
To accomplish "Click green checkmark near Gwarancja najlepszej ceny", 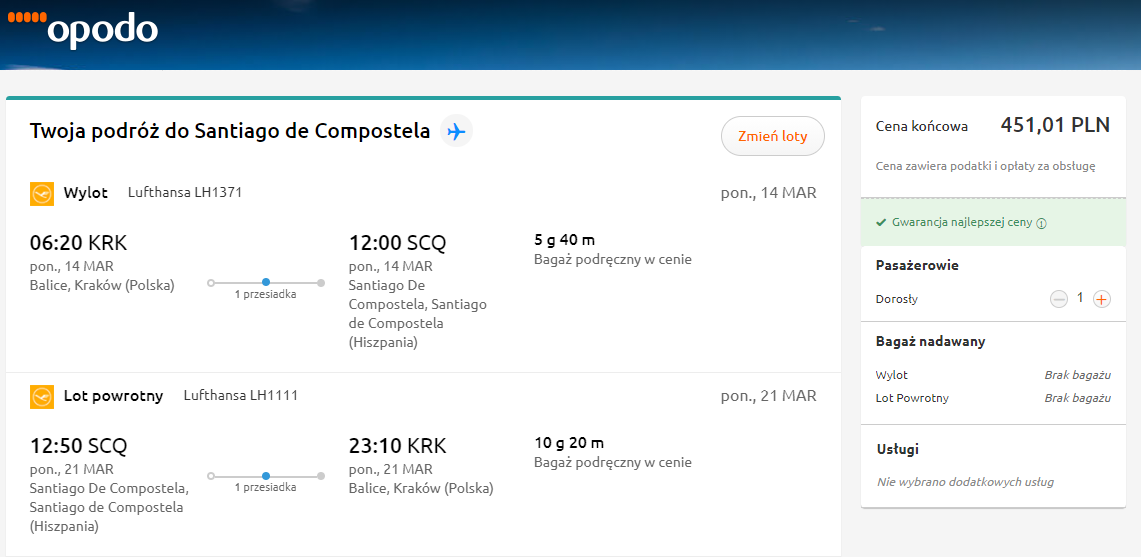I will pos(881,223).
